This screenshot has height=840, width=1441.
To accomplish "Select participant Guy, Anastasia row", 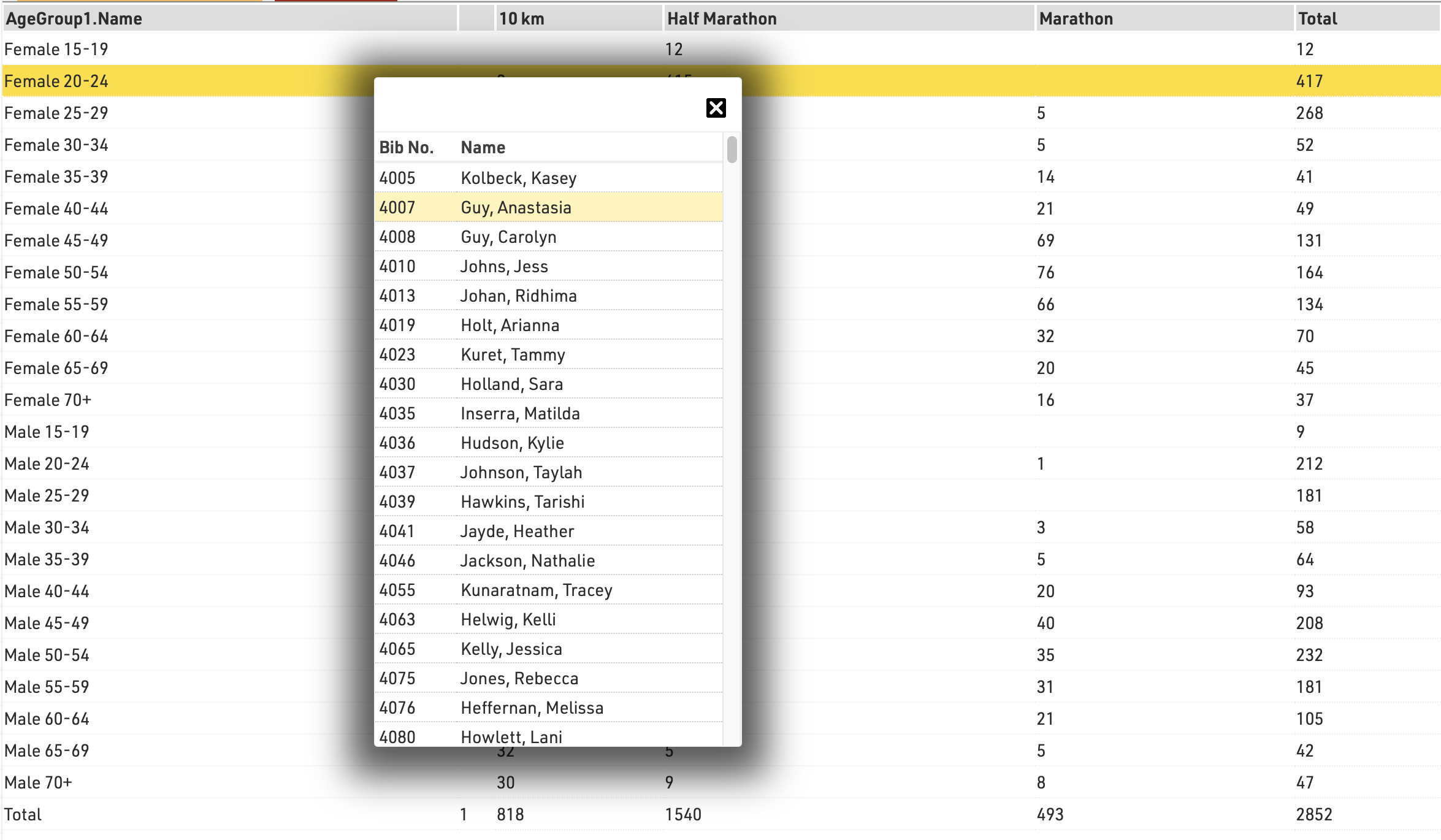I will (516, 208).
